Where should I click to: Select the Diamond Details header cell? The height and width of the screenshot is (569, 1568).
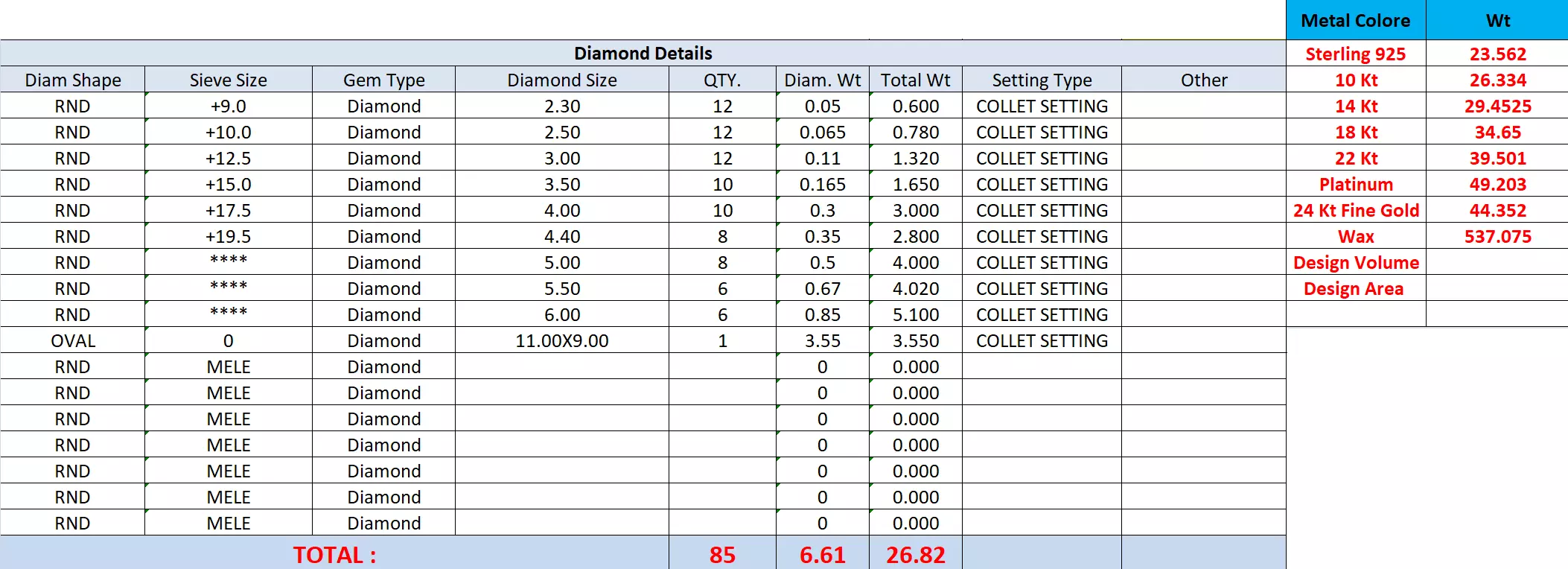click(x=643, y=54)
